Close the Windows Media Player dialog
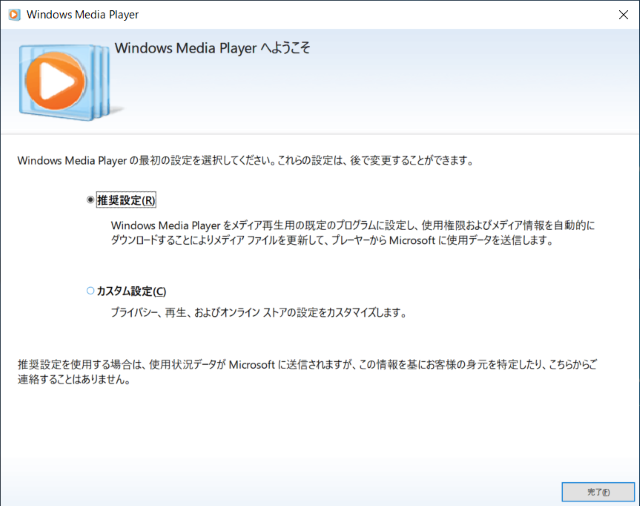640x506 pixels. 623,15
